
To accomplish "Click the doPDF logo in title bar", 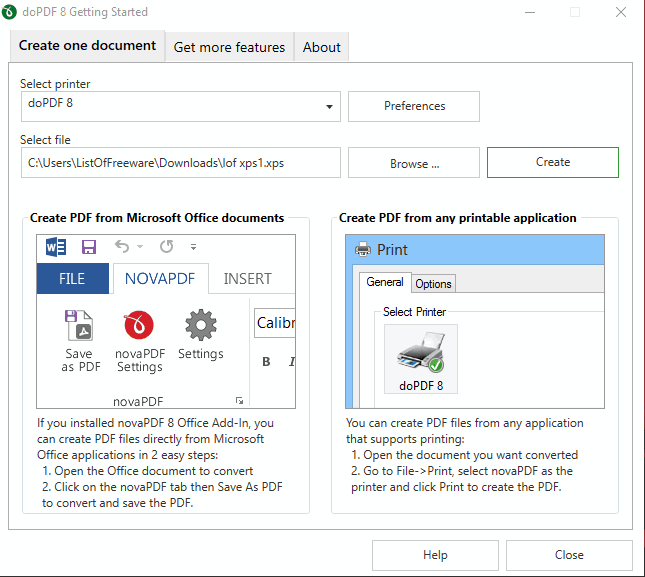I will point(9,12).
